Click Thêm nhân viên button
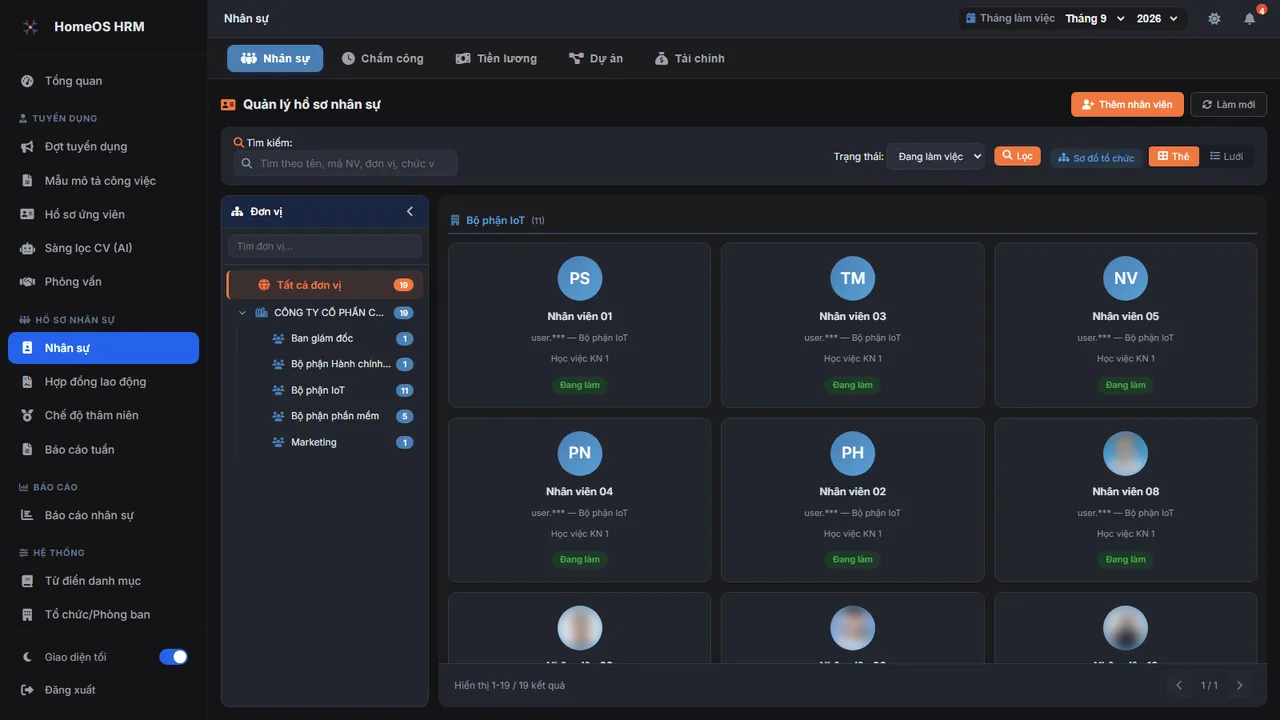Viewport: 1280px width, 720px height. (x=1127, y=104)
